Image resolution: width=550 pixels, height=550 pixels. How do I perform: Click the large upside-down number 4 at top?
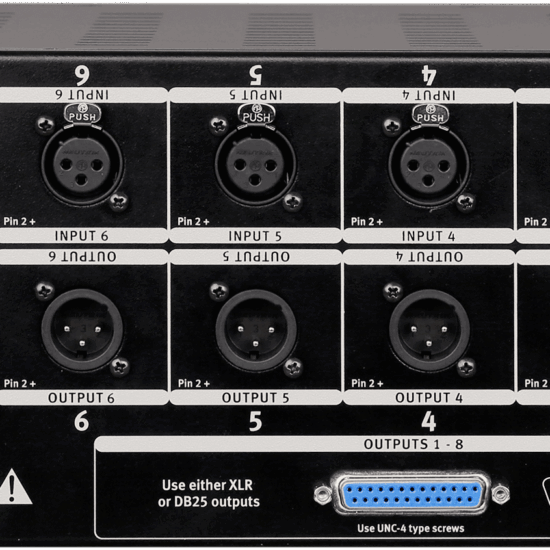tap(429, 75)
